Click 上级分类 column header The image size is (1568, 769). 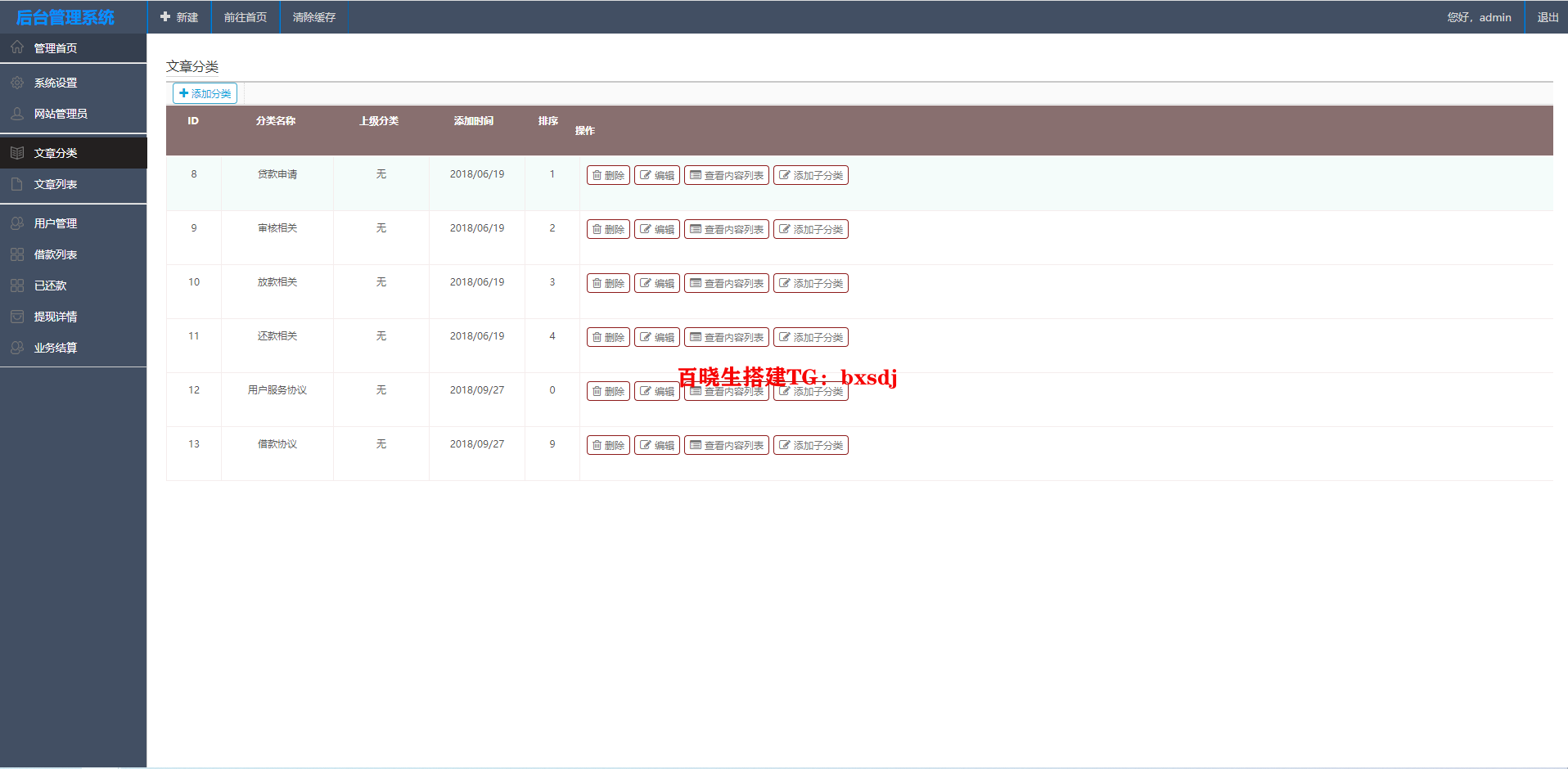point(379,121)
